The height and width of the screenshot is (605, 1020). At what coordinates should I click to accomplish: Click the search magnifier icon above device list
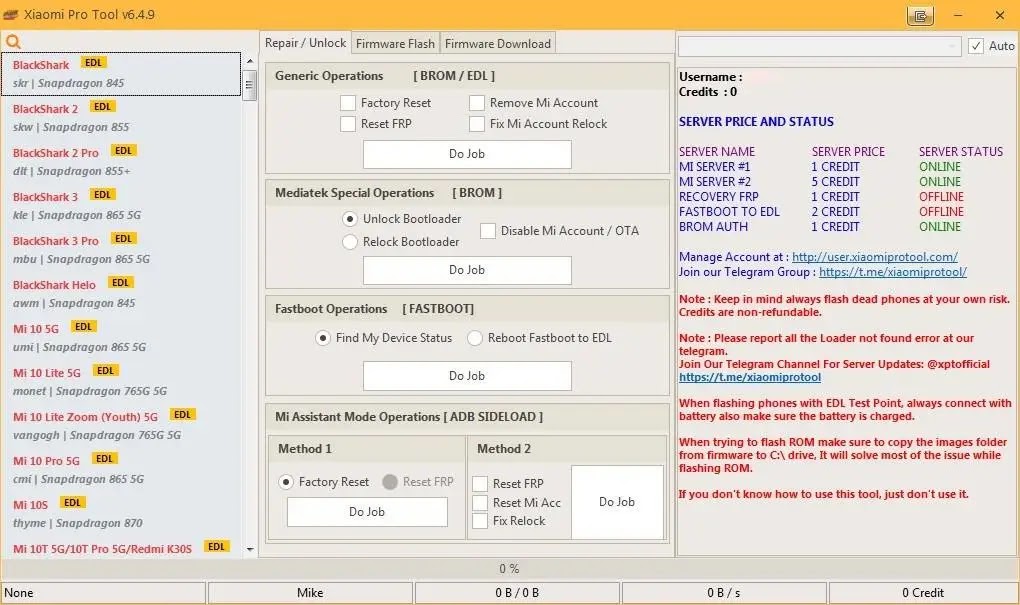13,42
